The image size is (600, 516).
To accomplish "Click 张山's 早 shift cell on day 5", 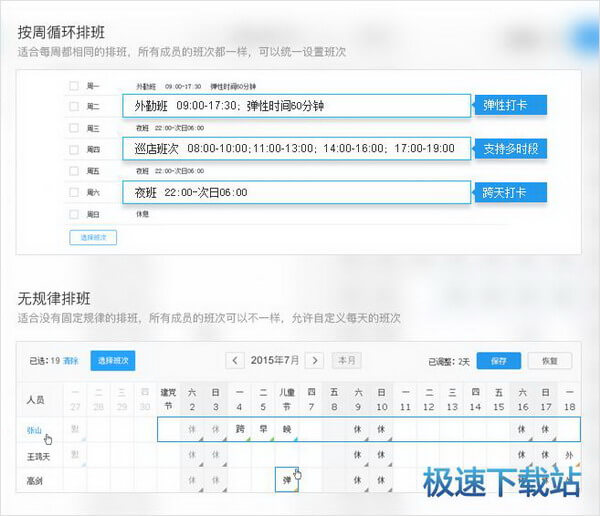I will coord(263,429).
